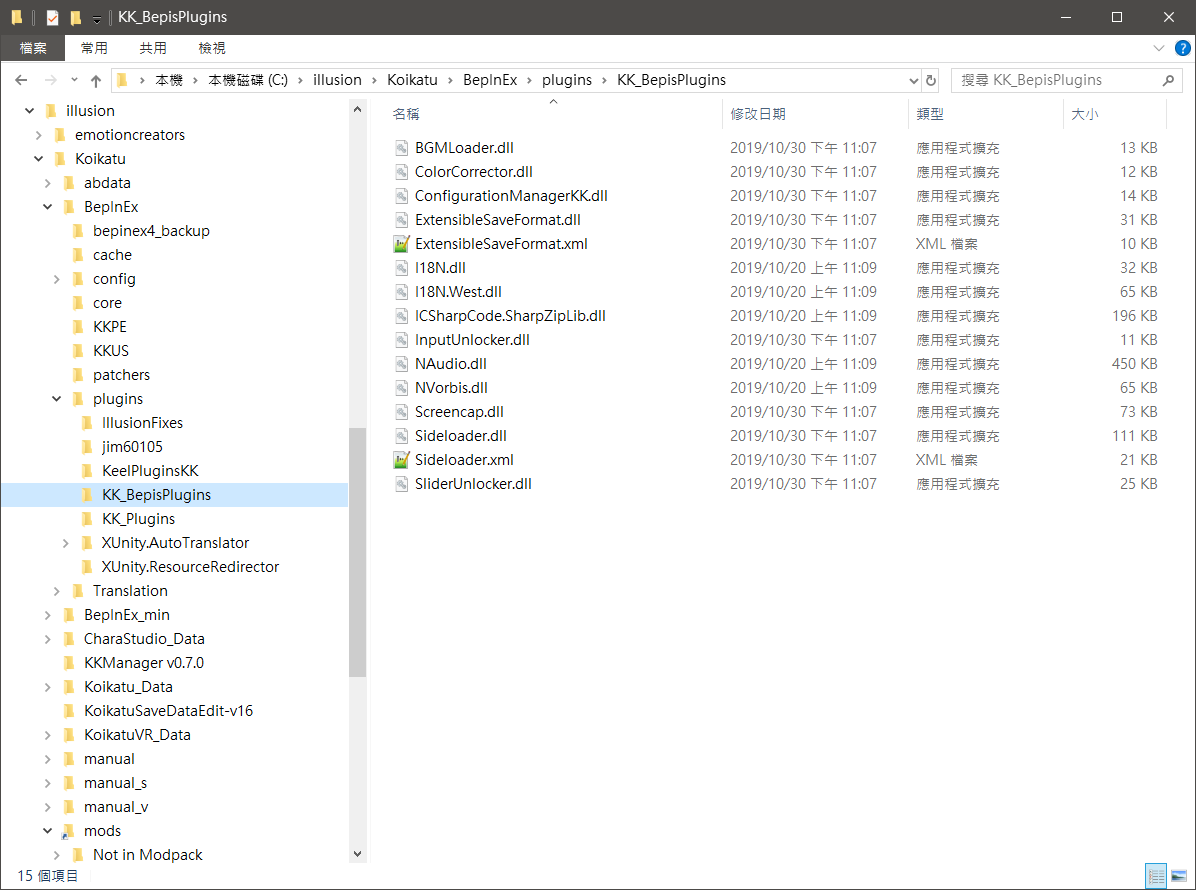Customize quick access toolbar dropdown
This screenshot has height=890, width=1196.
coord(97,18)
